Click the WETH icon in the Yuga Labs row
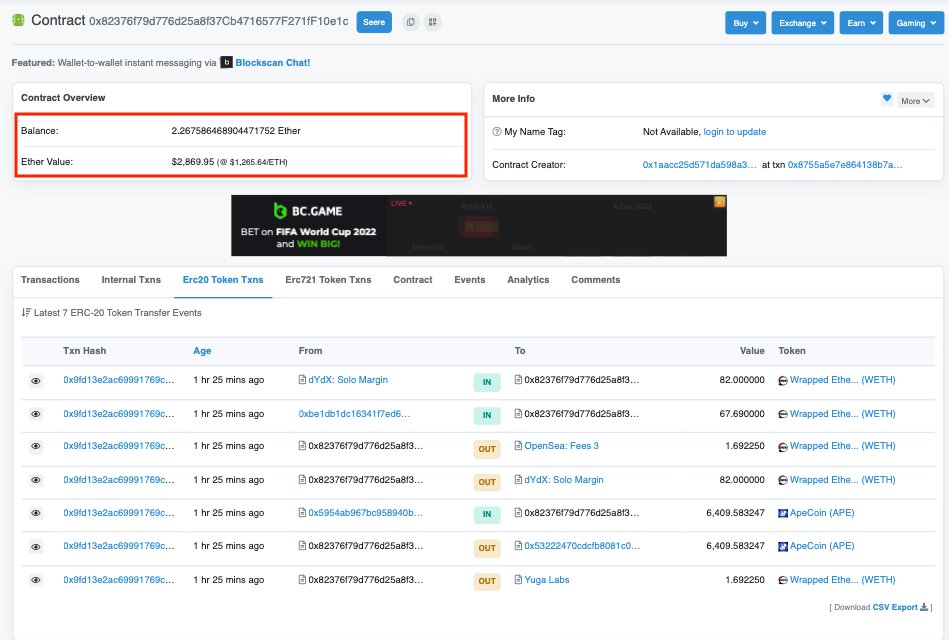Screen dimensions: 949x640 (783, 581)
